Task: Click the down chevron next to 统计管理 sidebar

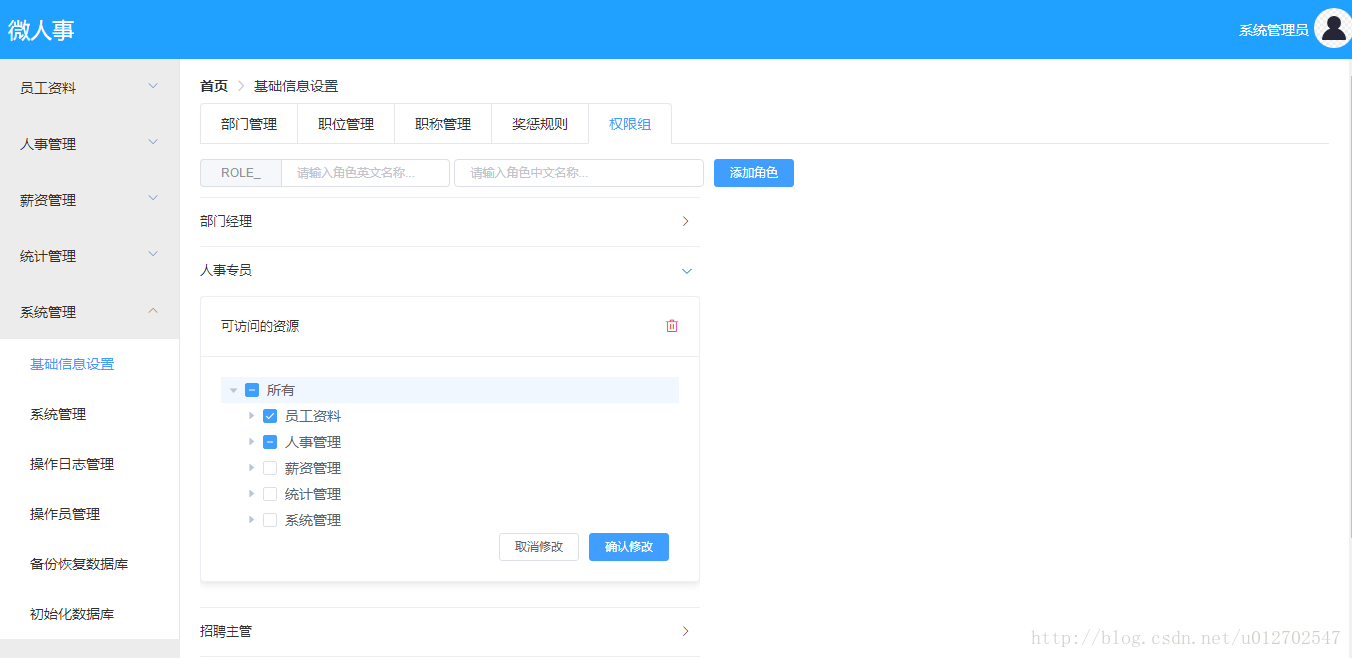Action: [x=153, y=255]
